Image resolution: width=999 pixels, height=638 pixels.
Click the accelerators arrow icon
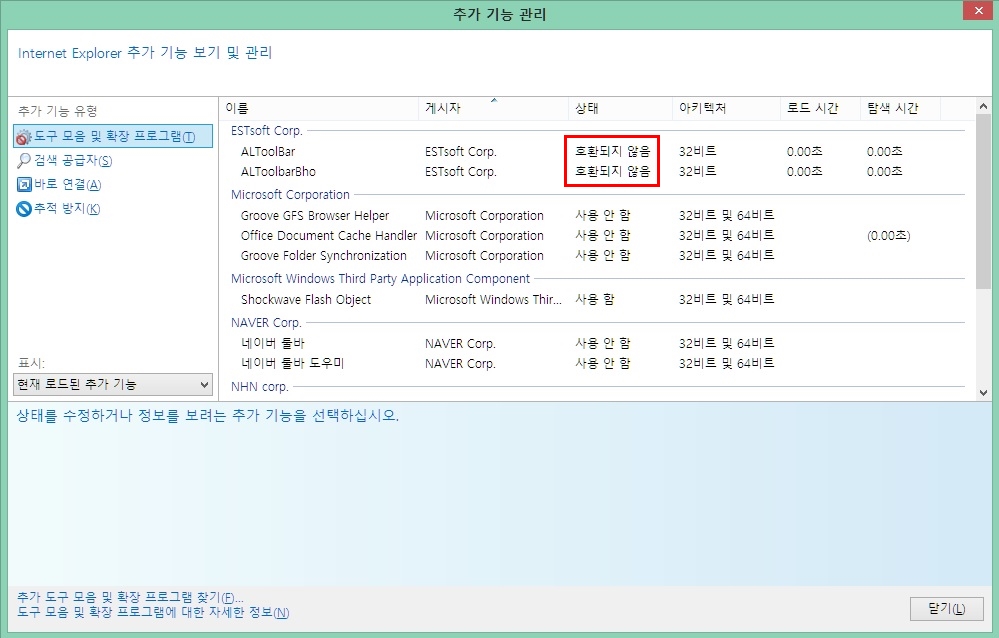24,185
